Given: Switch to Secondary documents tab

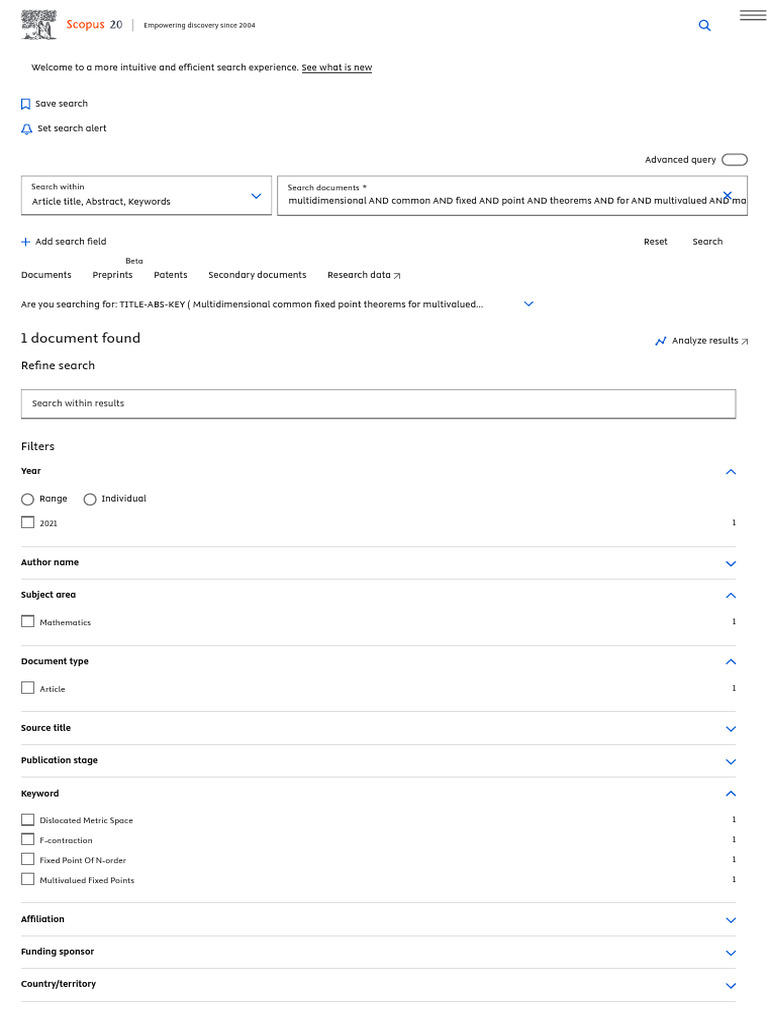Looking at the screenshot, I should tap(257, 275).
